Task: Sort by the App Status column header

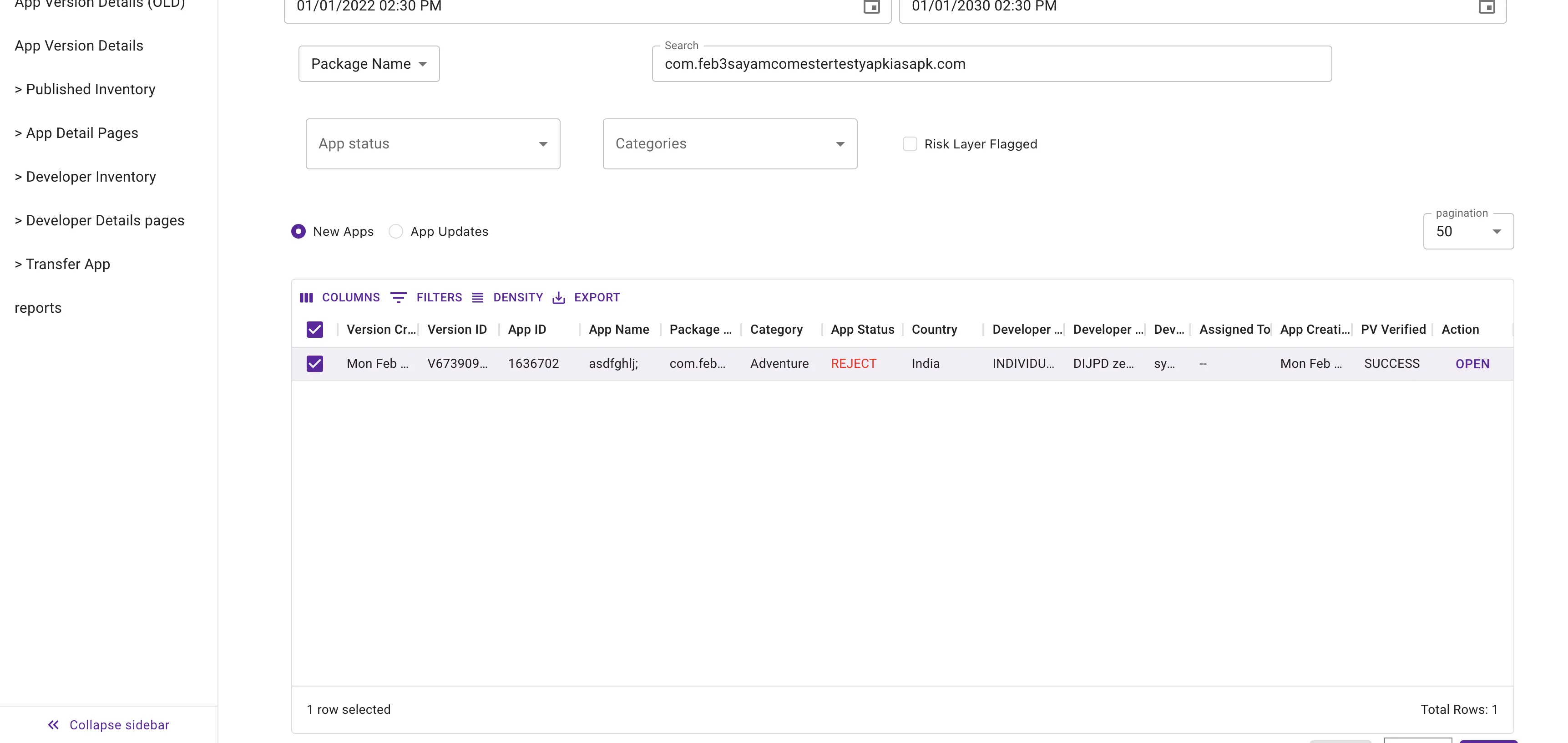Action: (x=863, y=330)
